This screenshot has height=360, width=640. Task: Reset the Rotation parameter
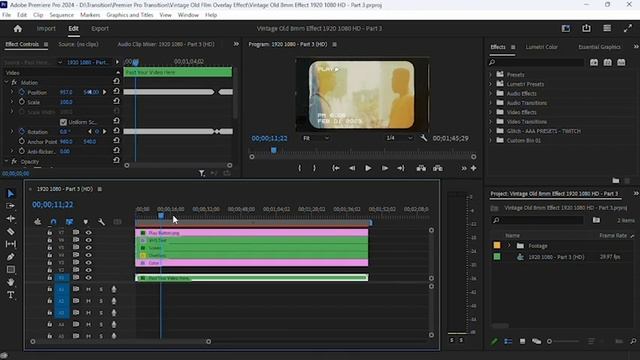(x=116, y=131)
